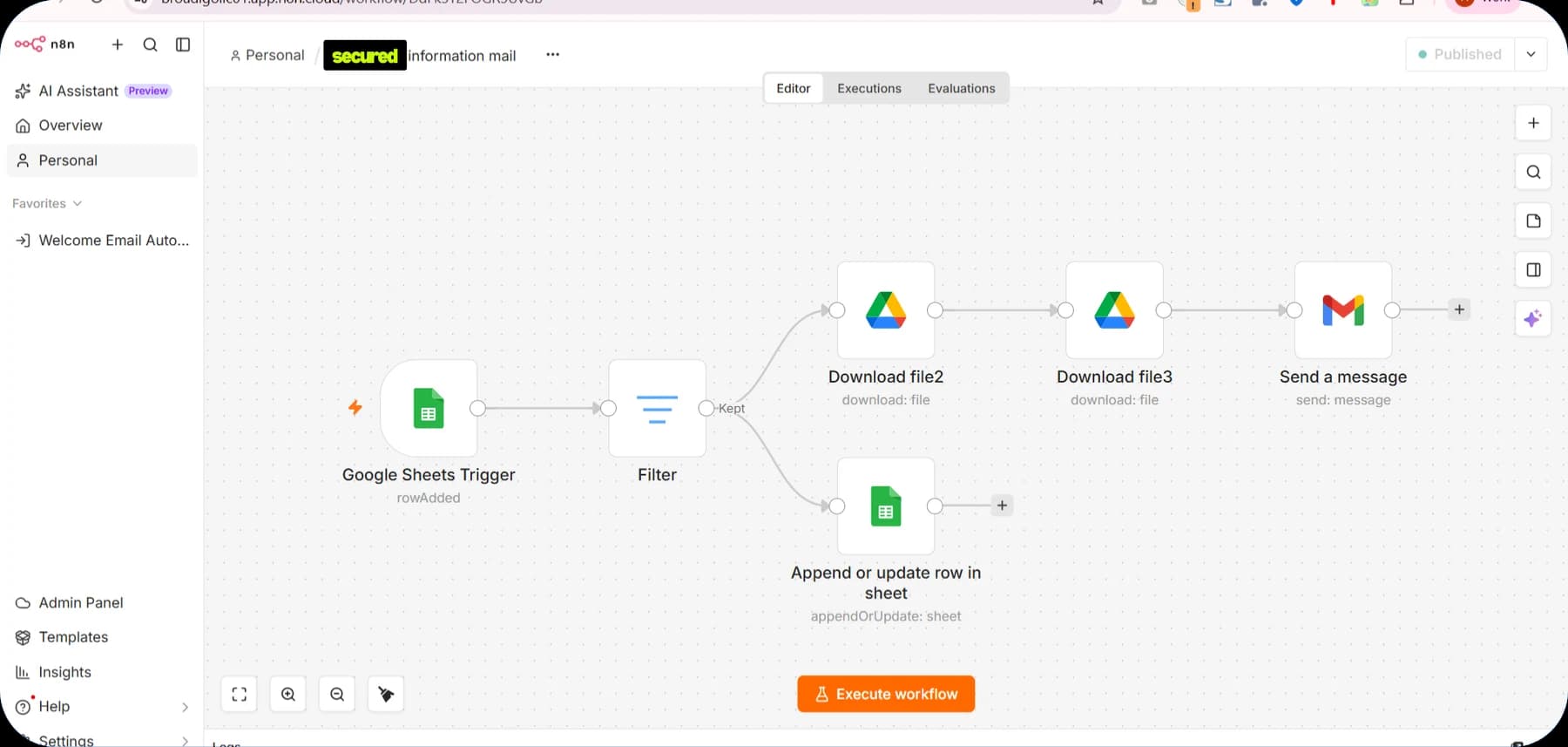
Task: Click the Personal breadcrumb link
Action: [x=267, y=55]
